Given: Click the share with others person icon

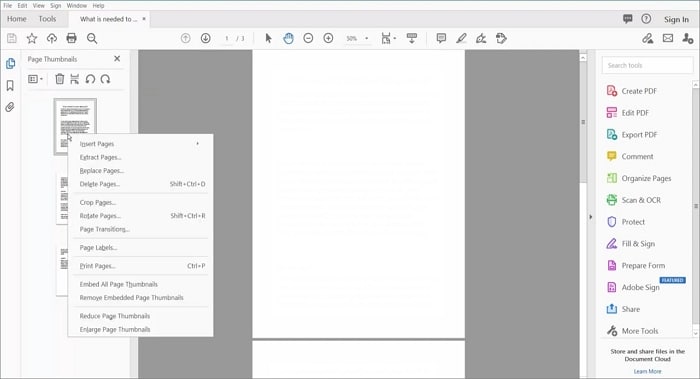Looking at the screenshot, I should [x=688, y=38].
